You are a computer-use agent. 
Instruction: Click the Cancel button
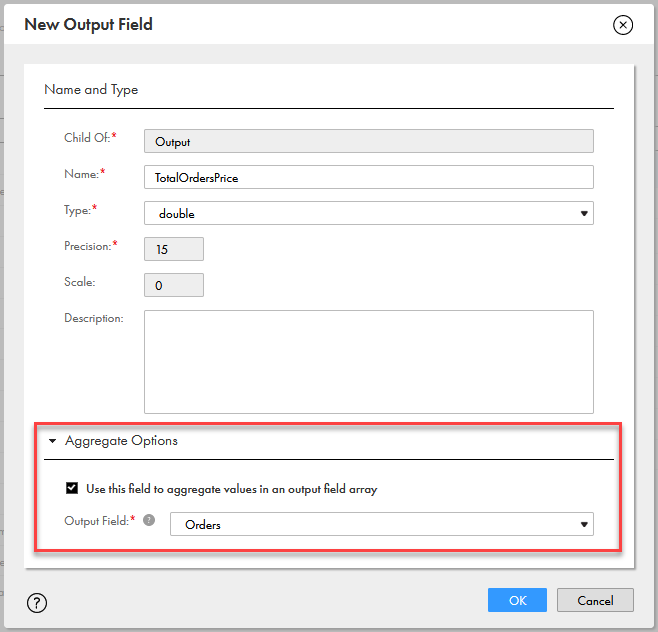point(595,600)
